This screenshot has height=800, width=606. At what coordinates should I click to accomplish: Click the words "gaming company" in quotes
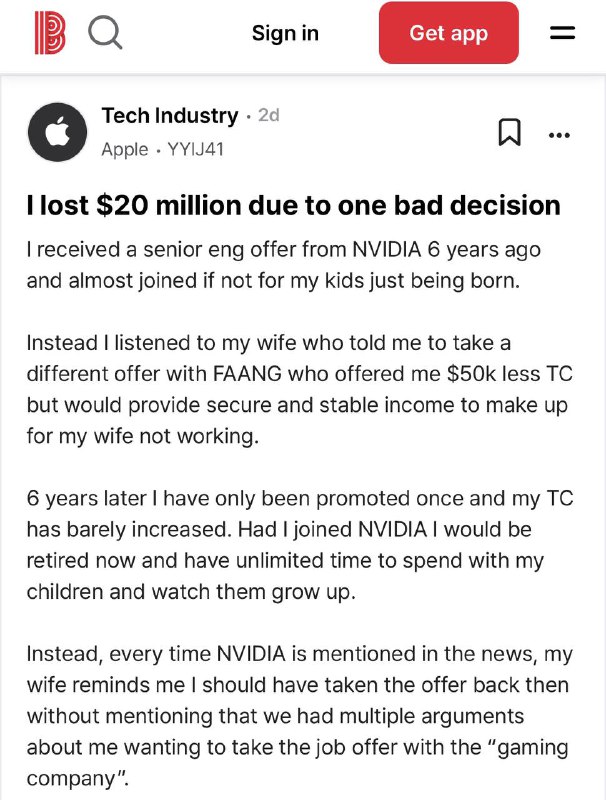[297, 763]
